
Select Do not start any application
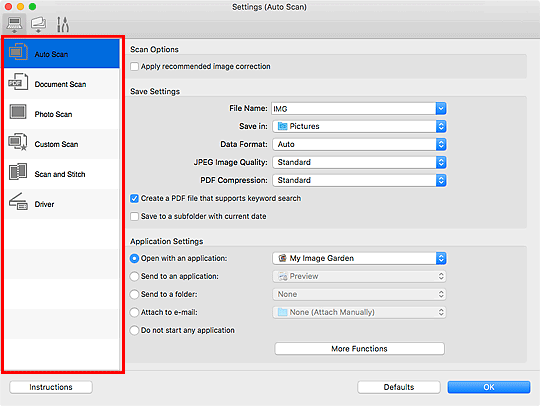(134, 330)
